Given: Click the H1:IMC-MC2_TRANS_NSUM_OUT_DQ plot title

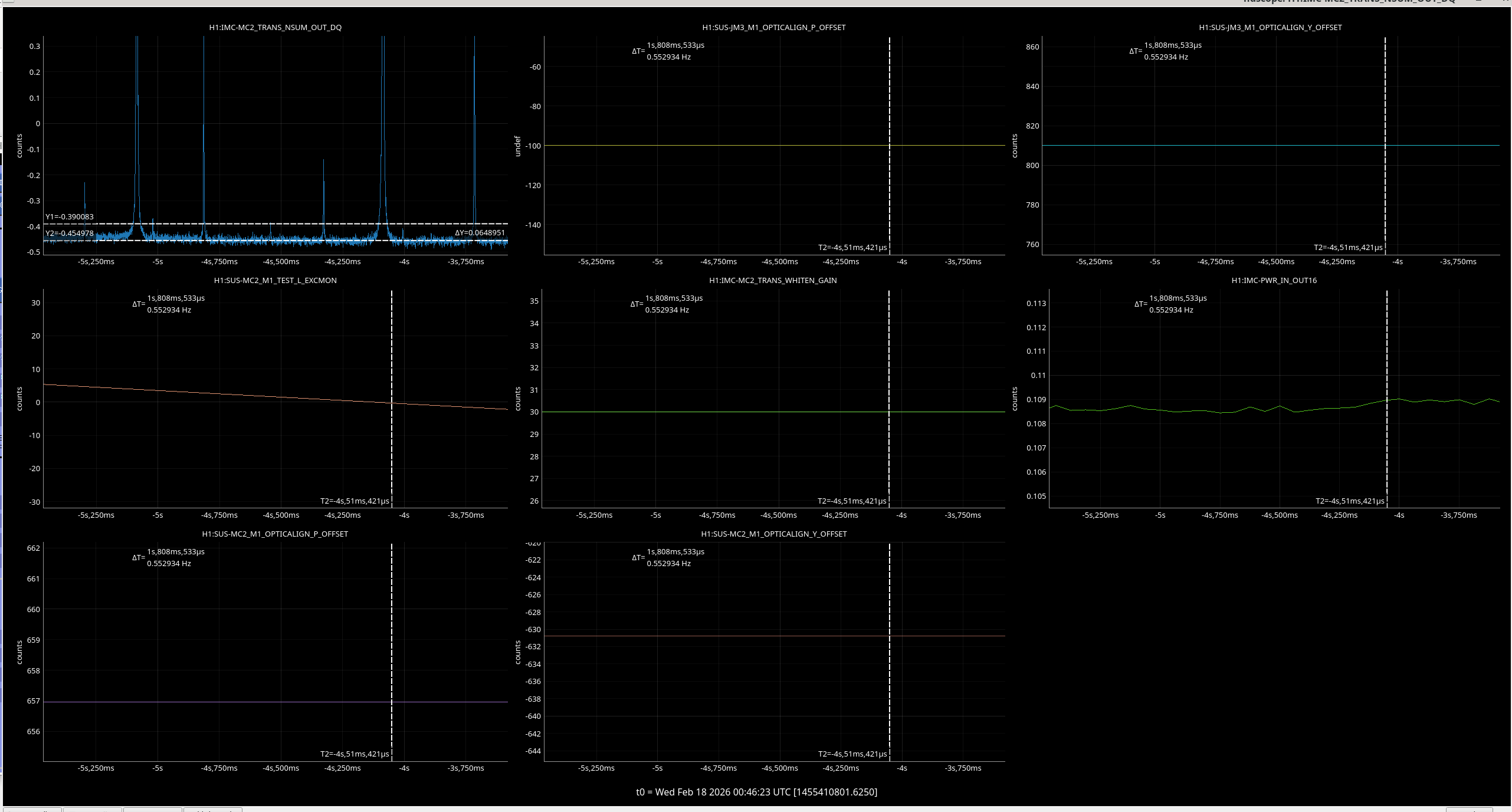Looking at the screenshot, I should (x=275, y=28).
